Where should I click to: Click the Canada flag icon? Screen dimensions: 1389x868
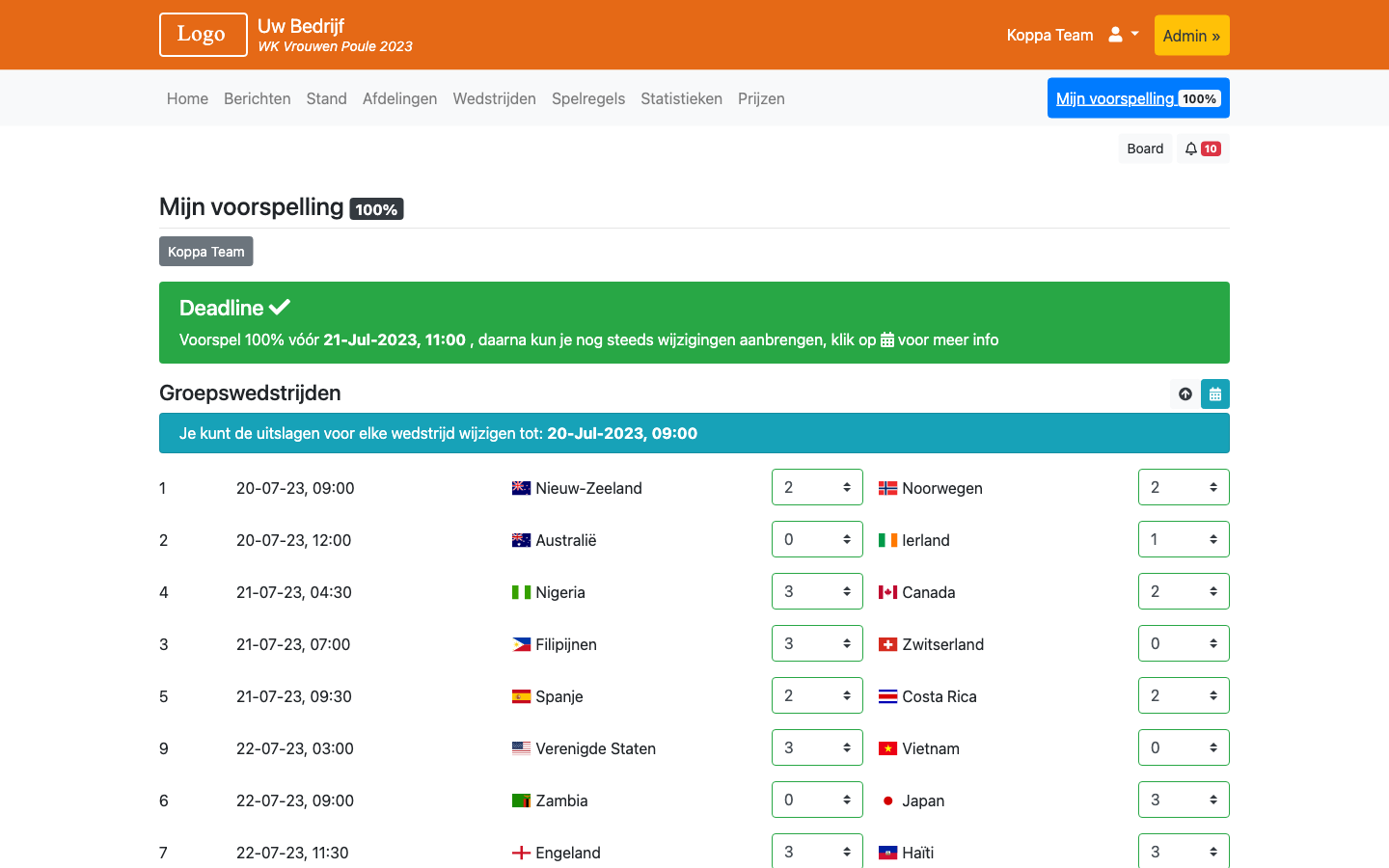(887, 592)
